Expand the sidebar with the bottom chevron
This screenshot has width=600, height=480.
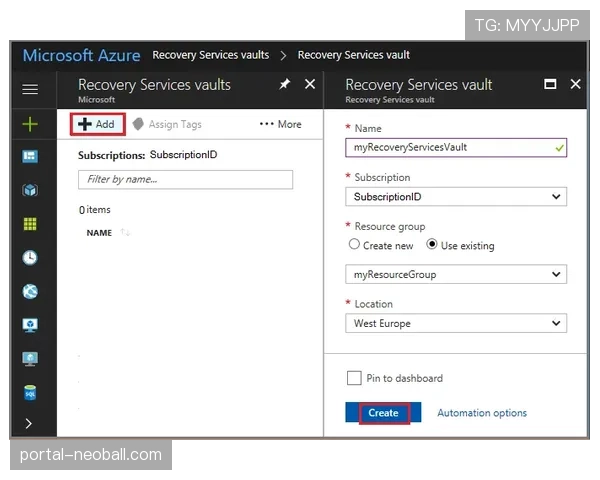(x=30, y=423)
